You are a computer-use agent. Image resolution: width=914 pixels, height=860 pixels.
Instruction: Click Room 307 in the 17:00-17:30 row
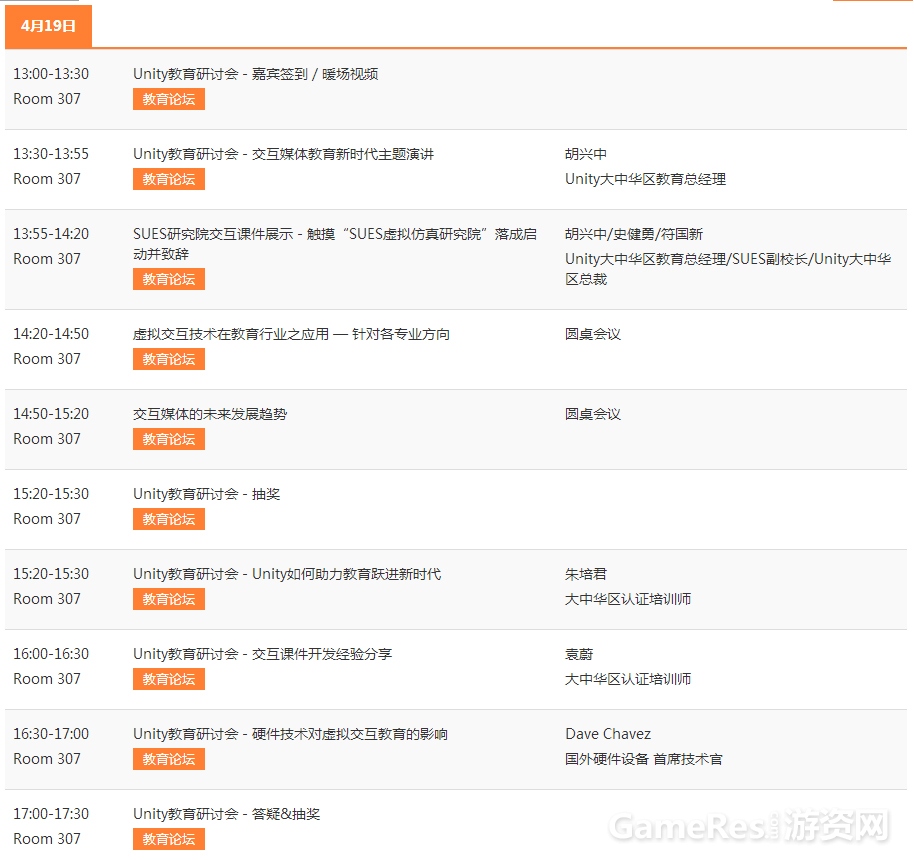[x=47, y=839]
